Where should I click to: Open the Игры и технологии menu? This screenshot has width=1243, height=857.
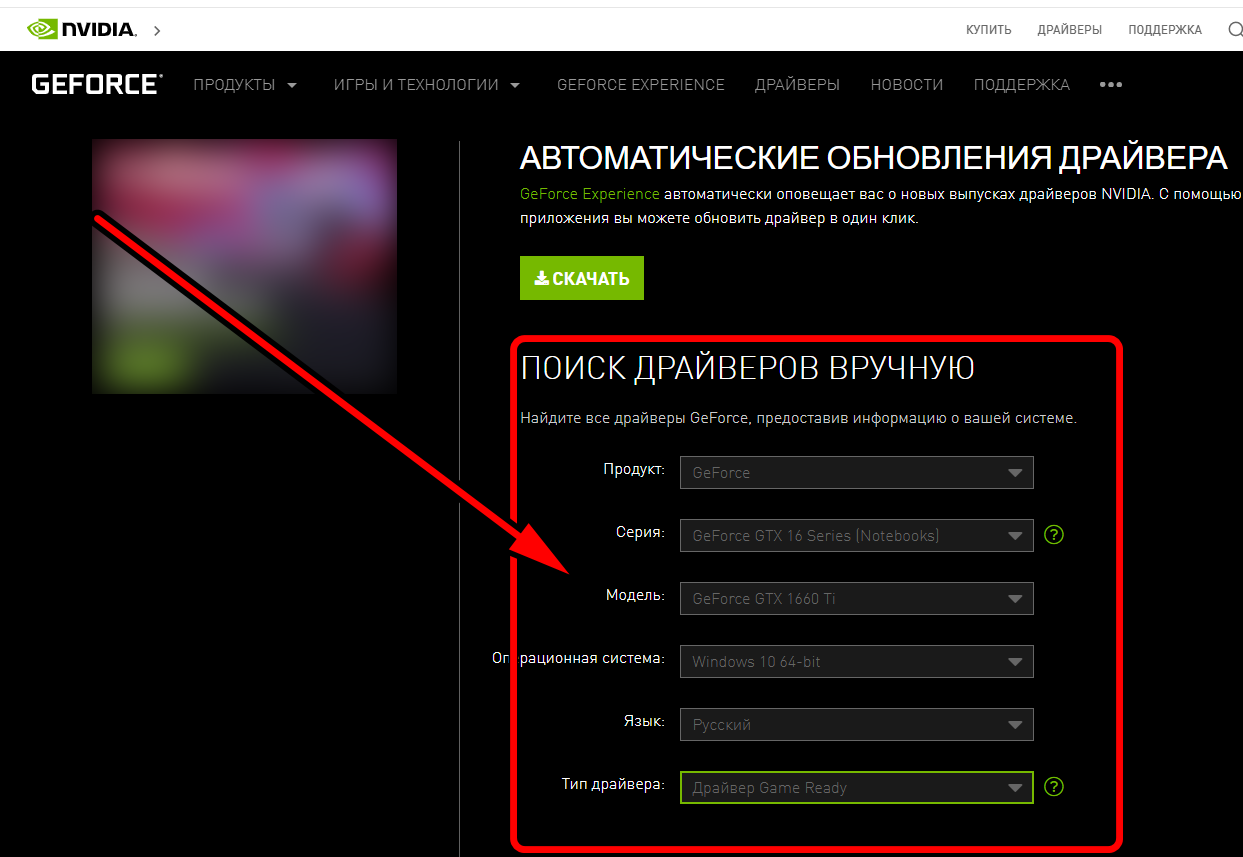[x=427, y=85]
